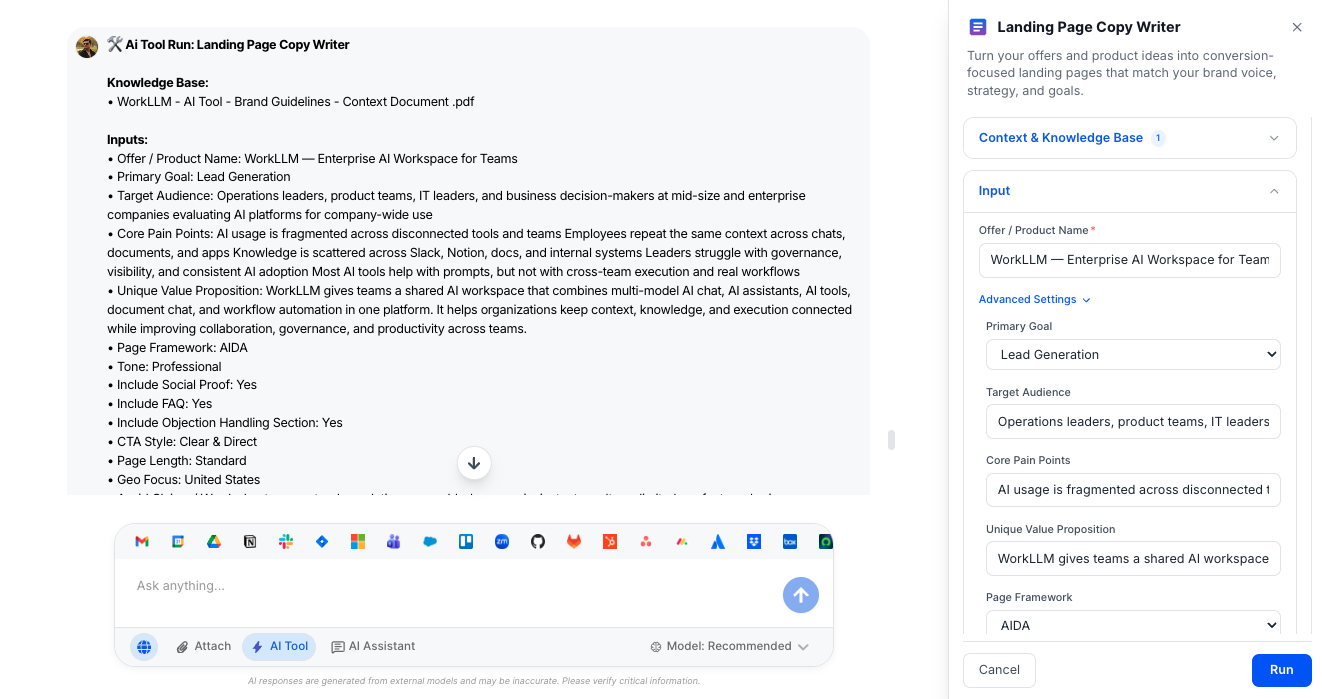The image size is (1322, 699).
Task: Collapse the Input section
Action: (1130, 191)
